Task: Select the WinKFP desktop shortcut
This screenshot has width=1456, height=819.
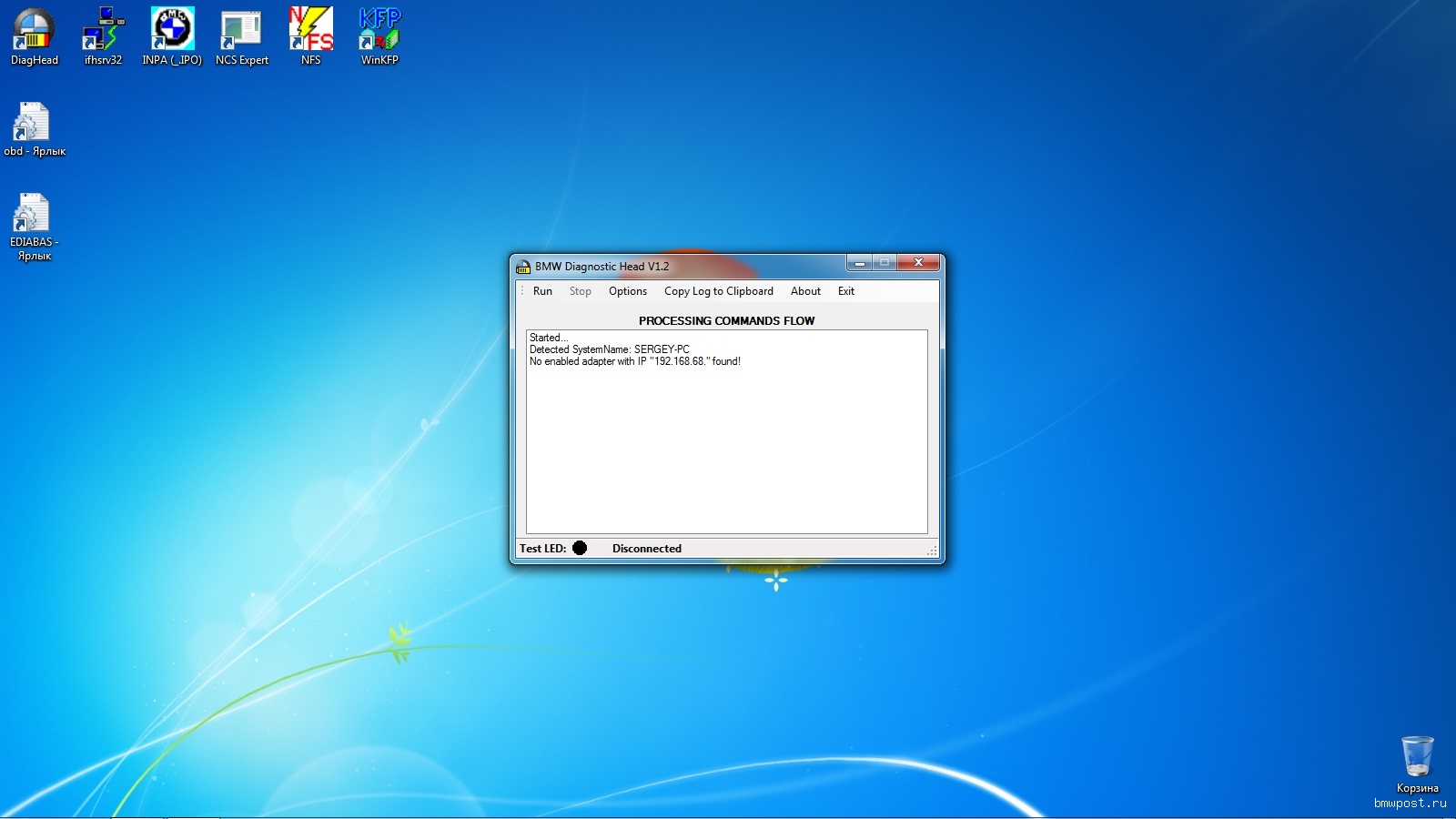Action: pos(379,31)
